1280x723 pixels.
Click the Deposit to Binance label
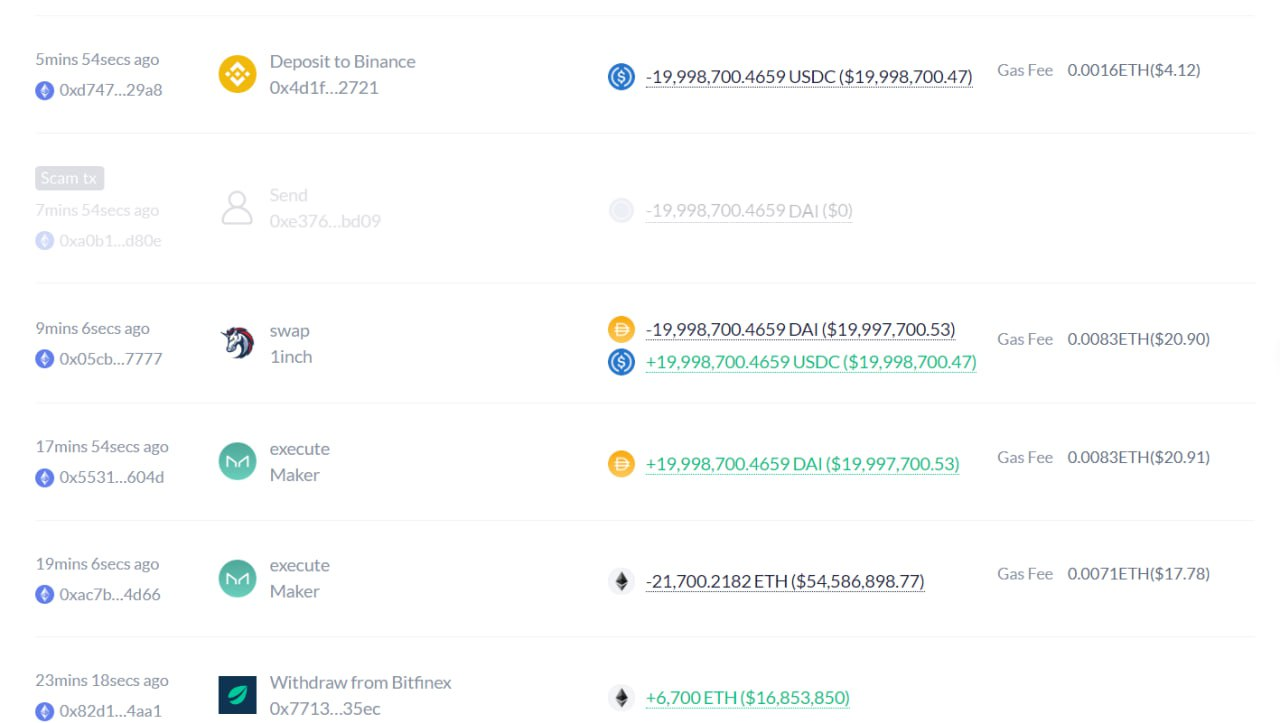click(343, 62)
